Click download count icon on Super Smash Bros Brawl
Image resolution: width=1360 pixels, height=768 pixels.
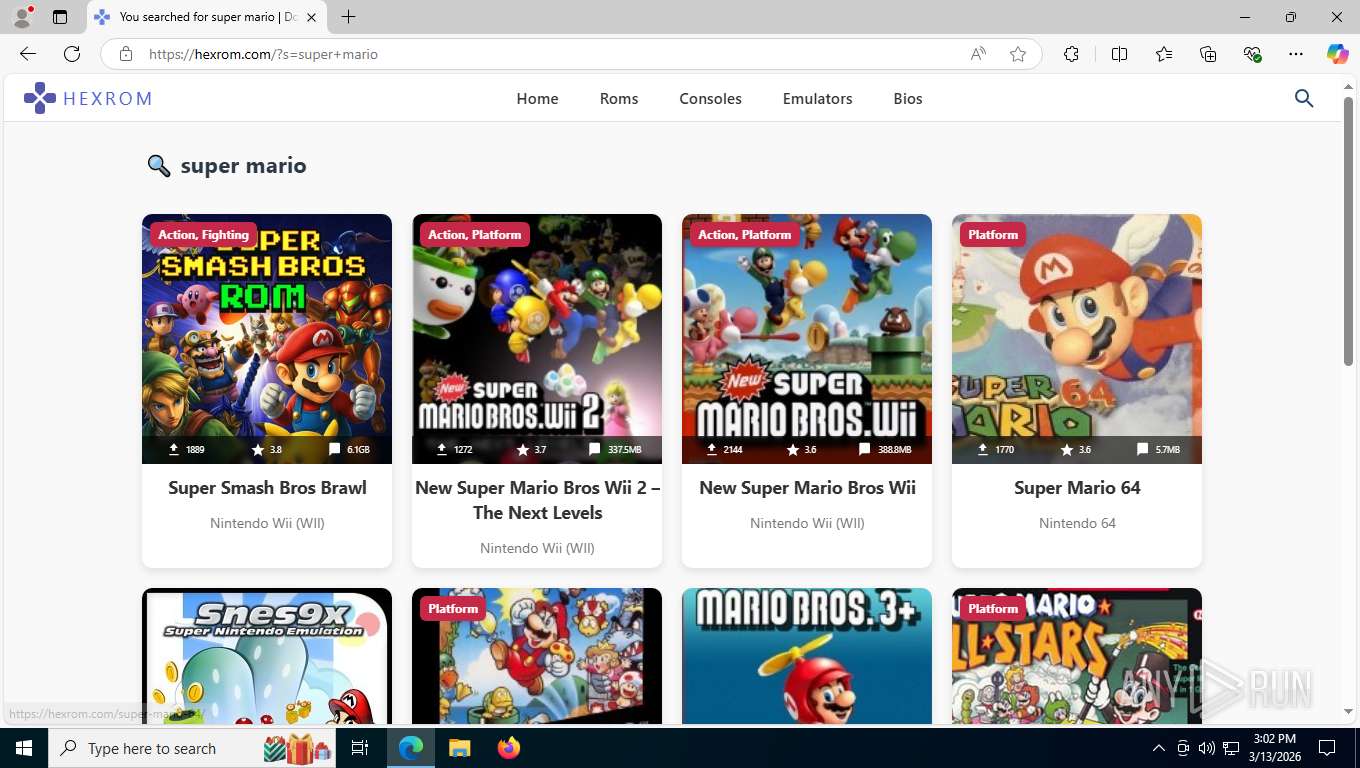tap(174, 450)
